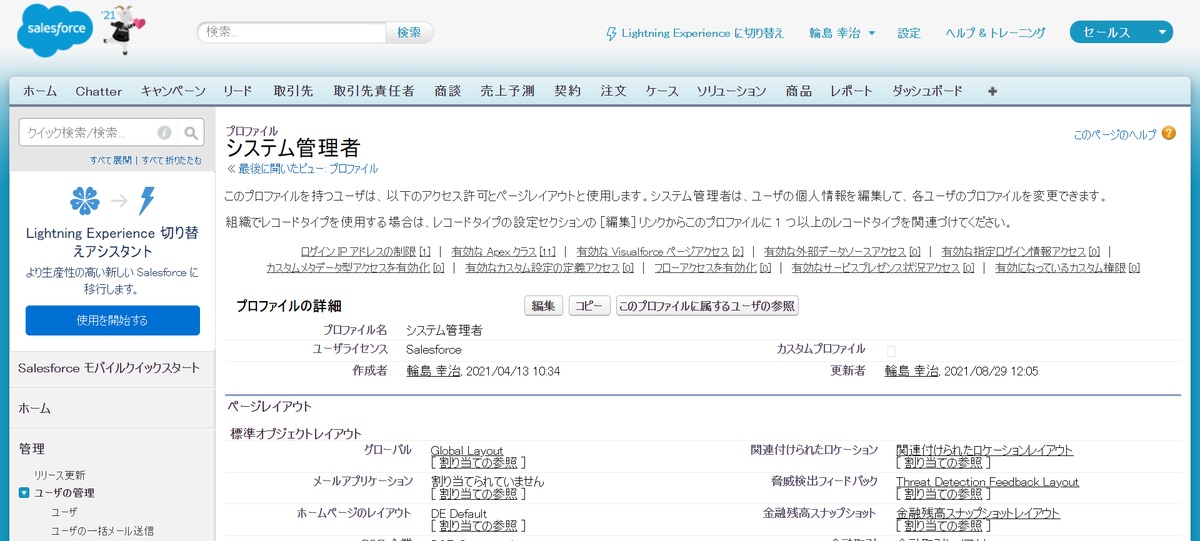Viewport: 1200px width, 541px height.
Task: Open the レポート tab
Action: 851,91
